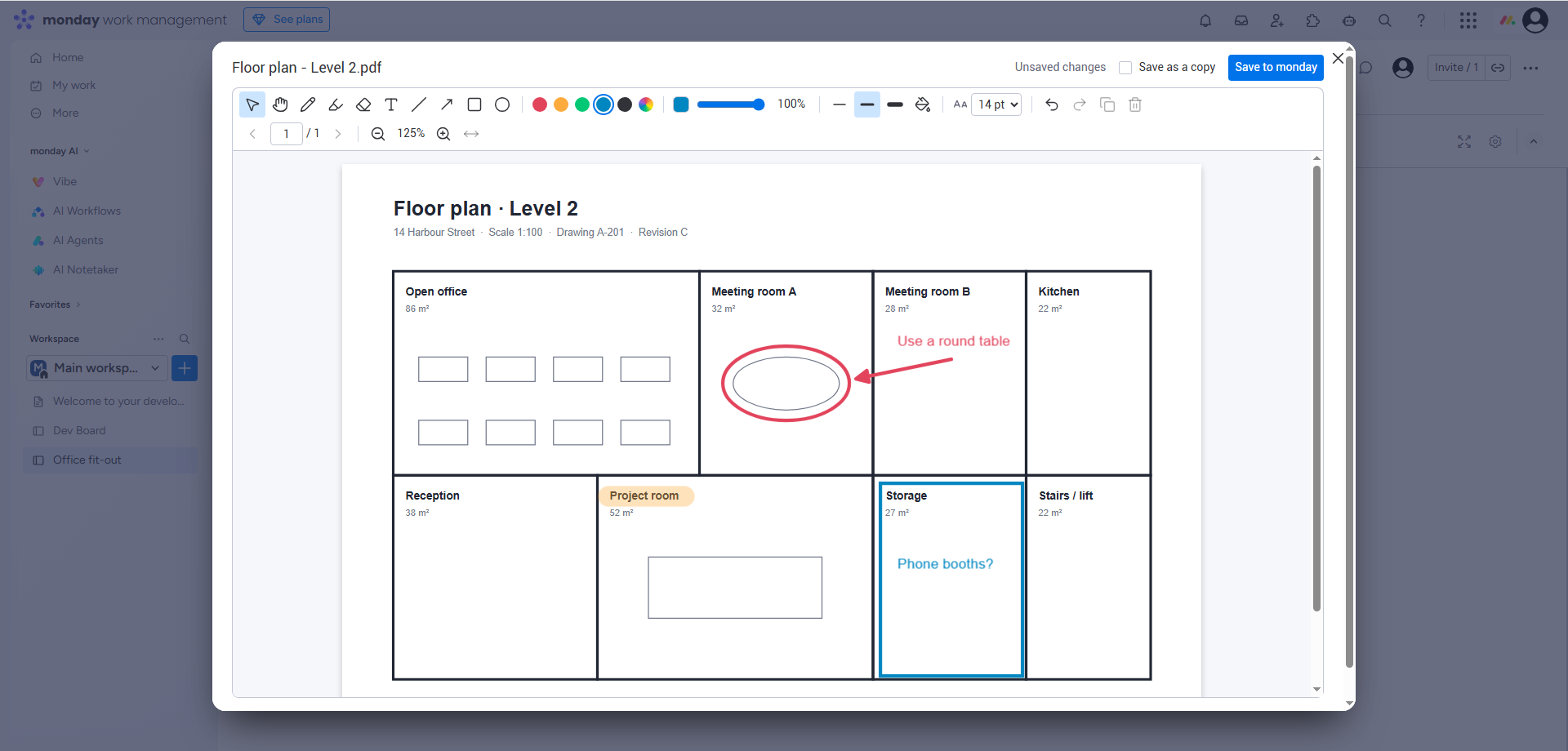Click the page number input field
1568x751 pixels.
pos(287,134)
